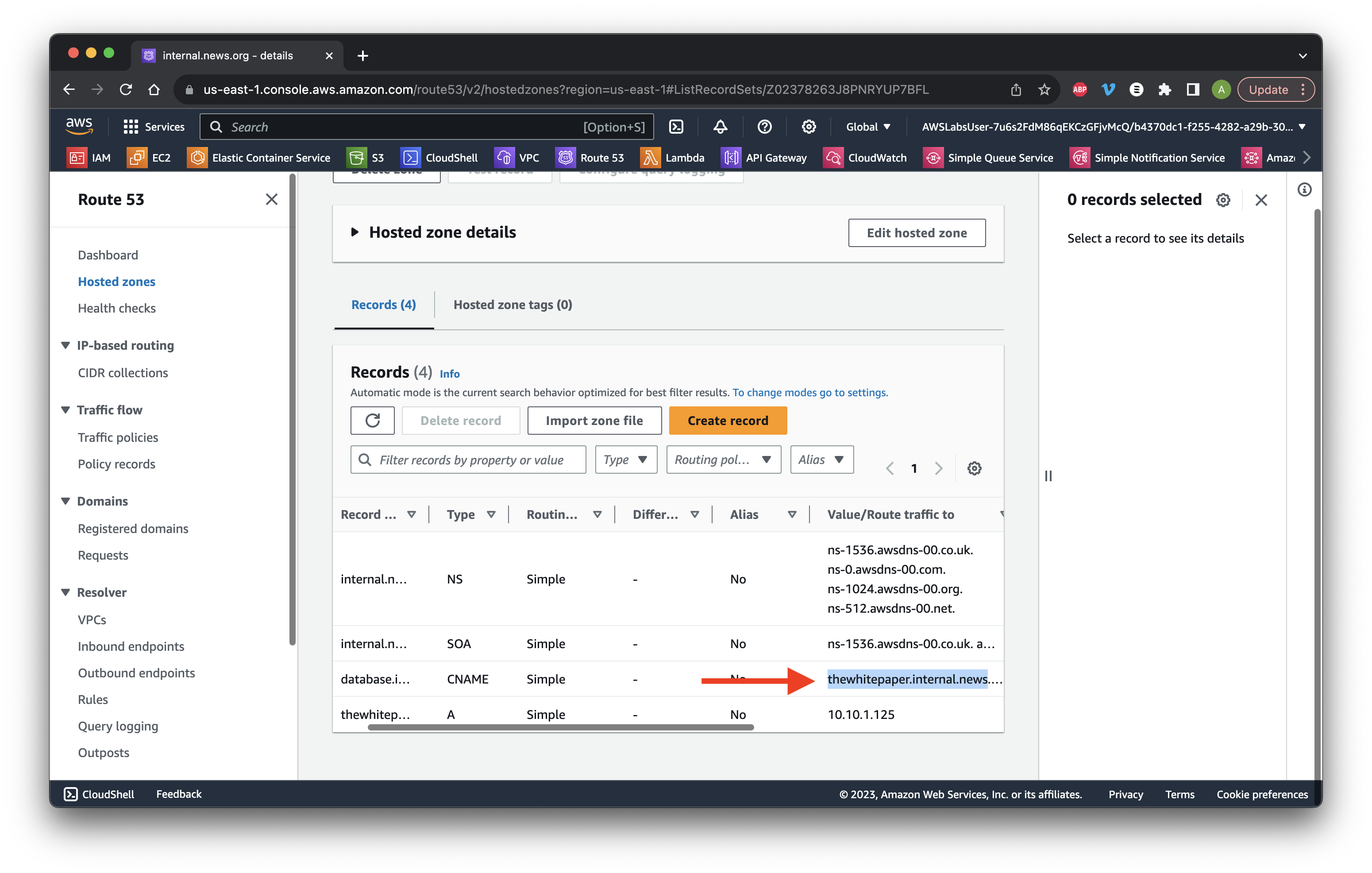Open the help question mark menu
1372x873 pixels.
tap(765, 127)
